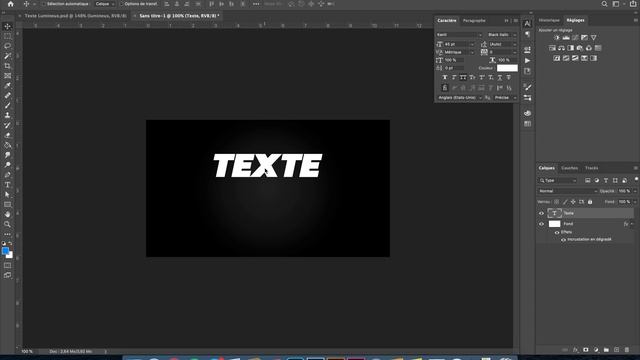
Task: Open the font family dropdown
Action: click(x=459, y=35)
